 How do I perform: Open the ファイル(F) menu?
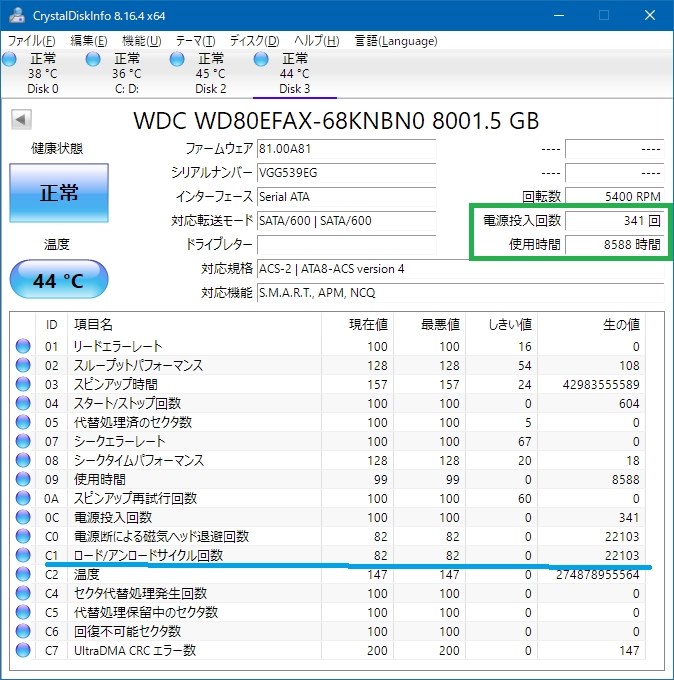tap(32, 41)
